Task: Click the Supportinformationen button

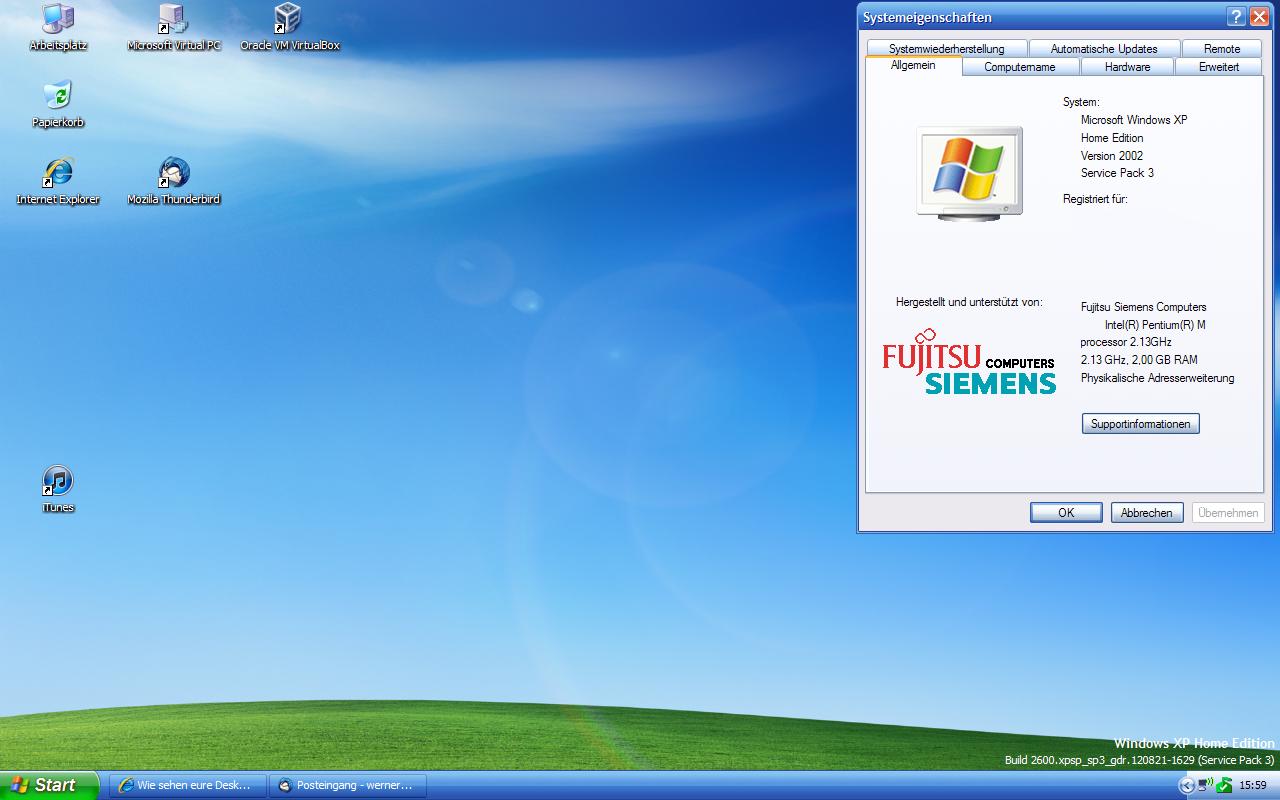Action: point(1140,424)
